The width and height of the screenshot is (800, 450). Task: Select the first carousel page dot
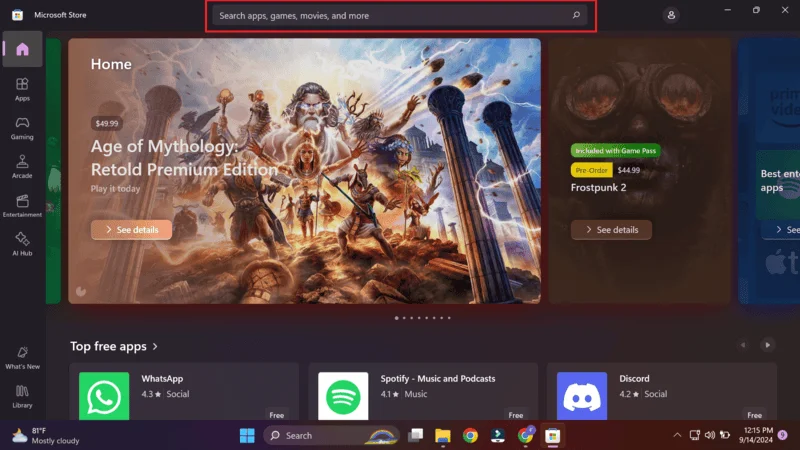point(396,318)
